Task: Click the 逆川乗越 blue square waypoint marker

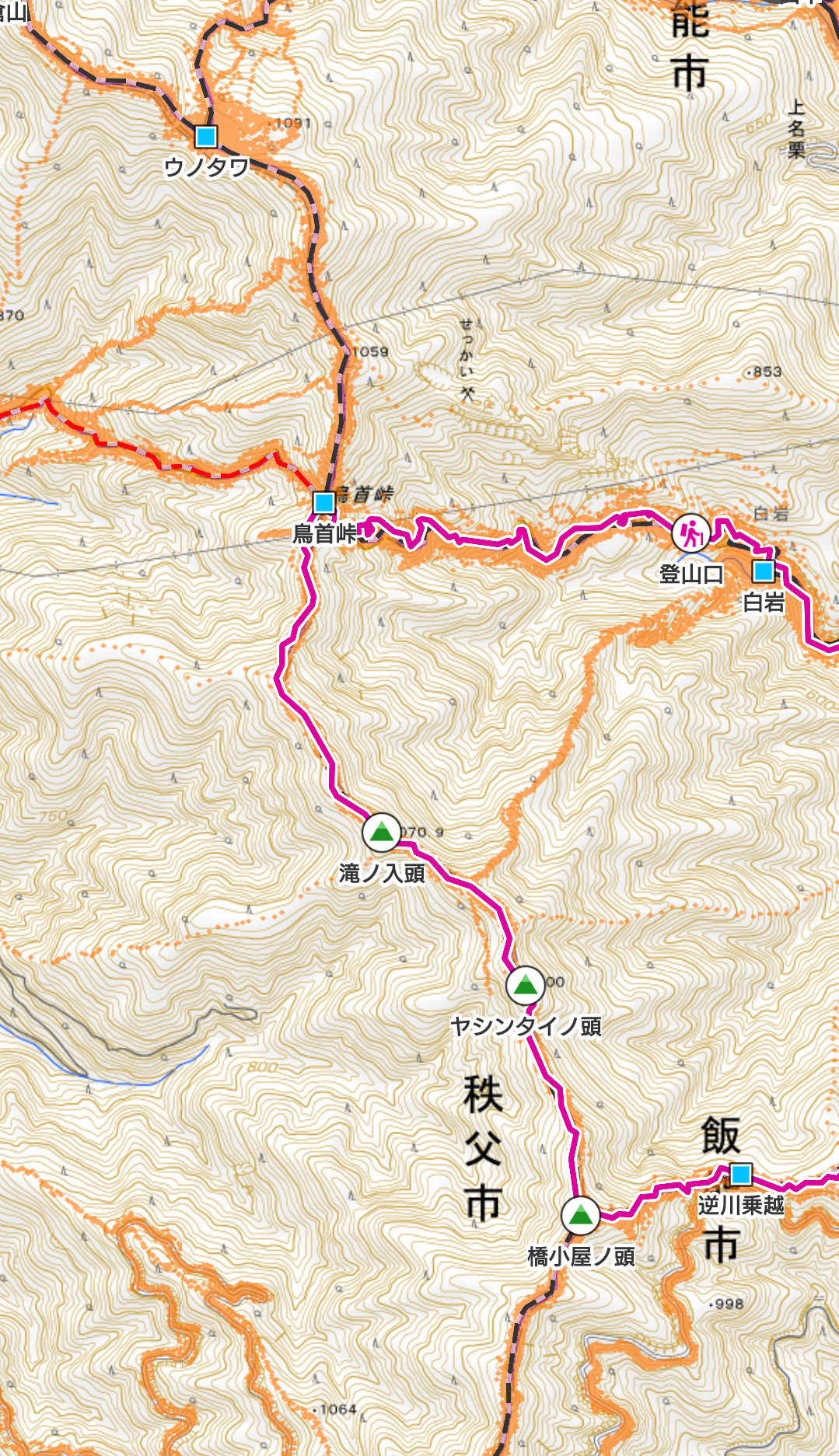Action: [741, 1174]
